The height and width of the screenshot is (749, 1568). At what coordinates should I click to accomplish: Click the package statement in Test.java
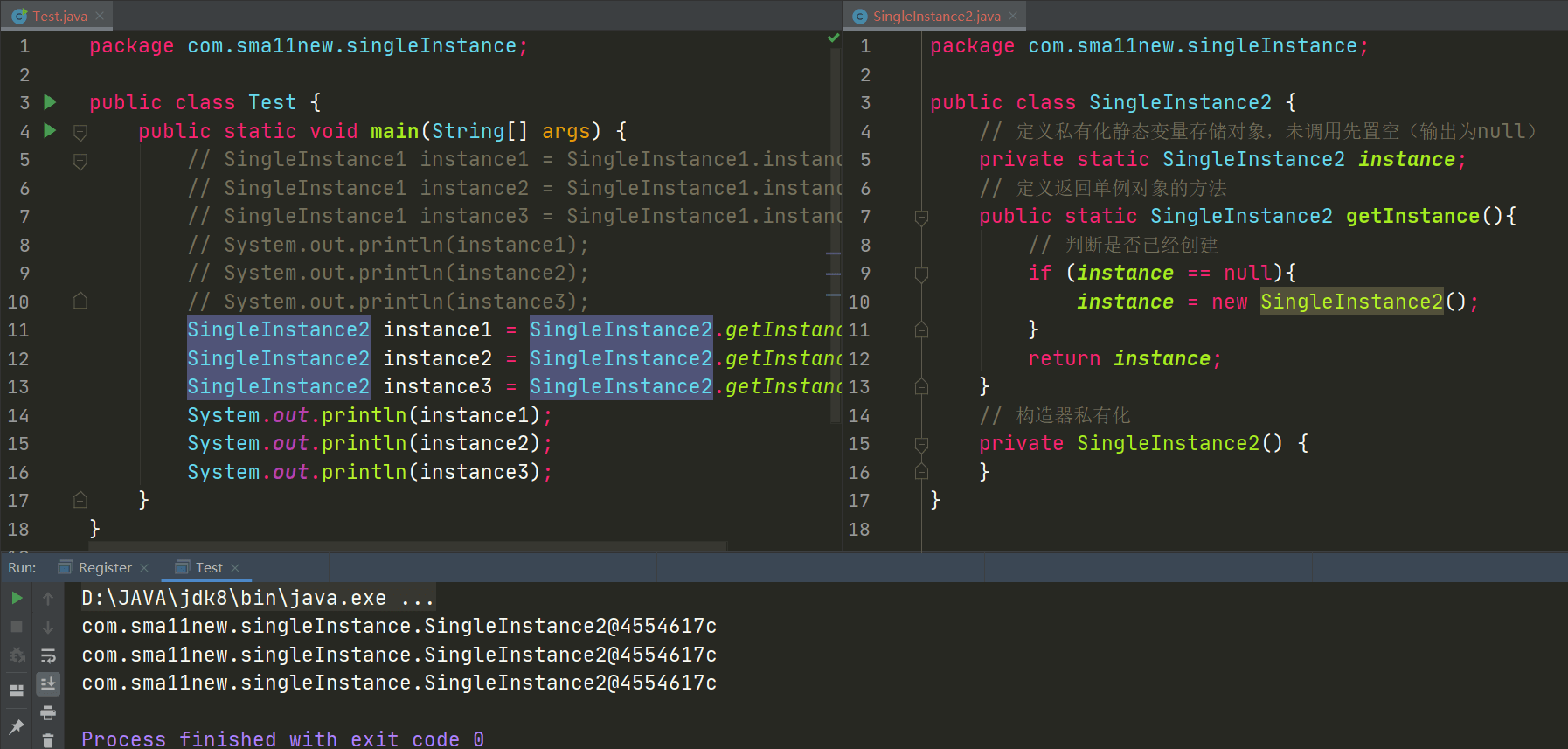[309, 45]
